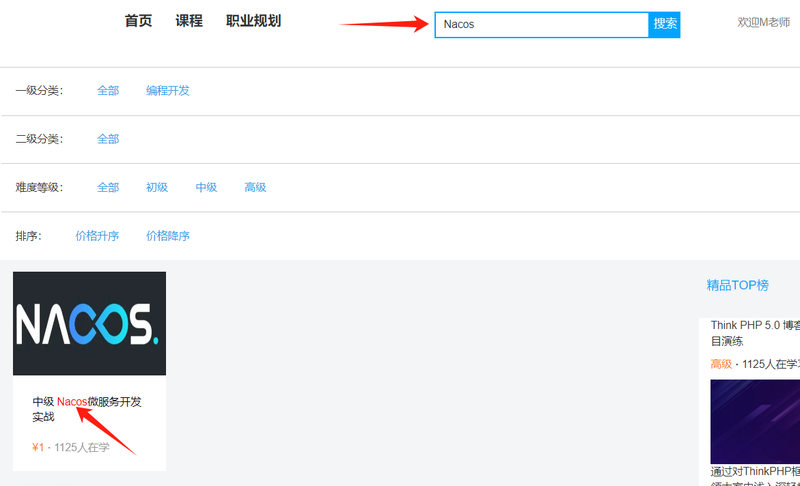The width and height of the screenshot is (800, 486).
Task: Open the 首页 navigation item
Action: [138, 21]
